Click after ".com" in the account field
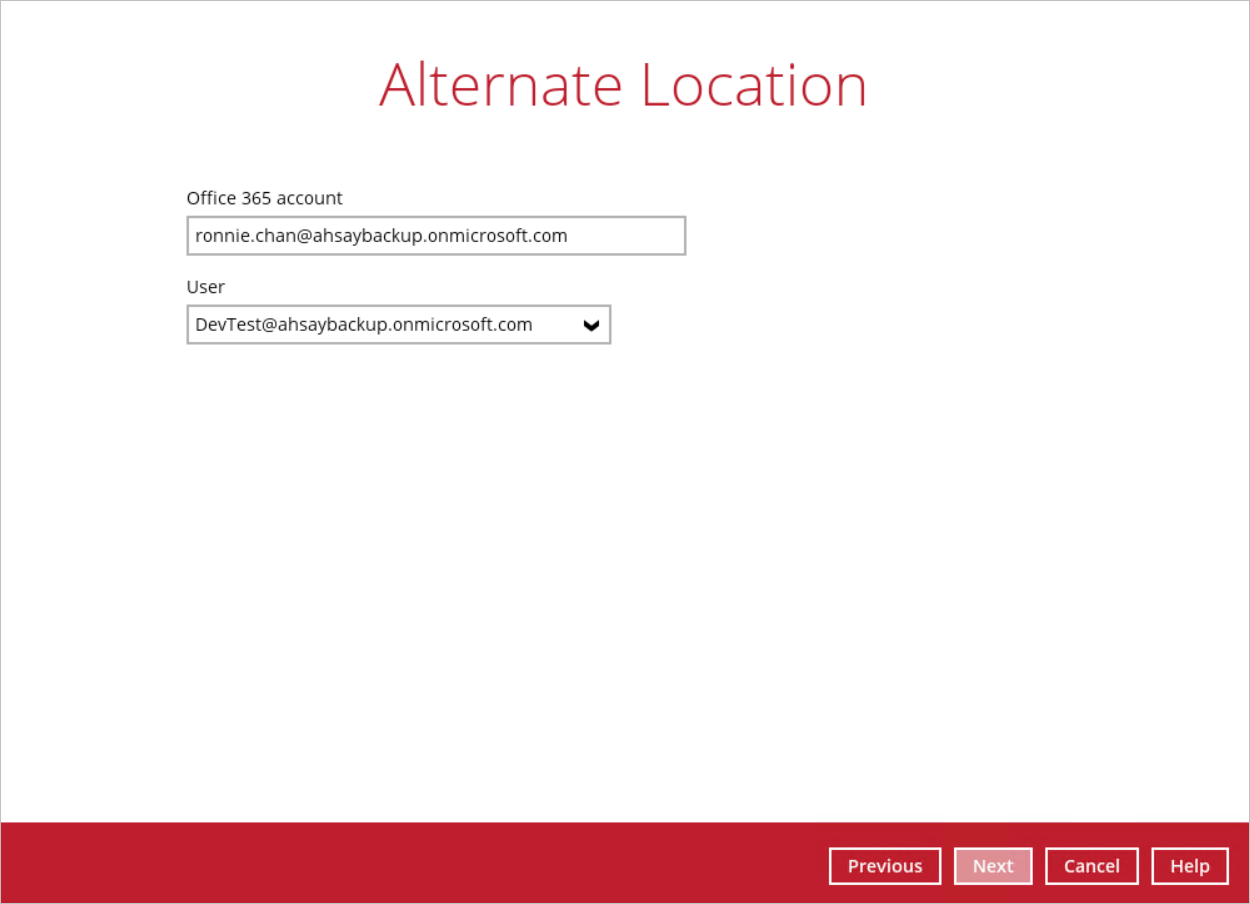This screenshot has height=904, width=1250. (571, 236)
